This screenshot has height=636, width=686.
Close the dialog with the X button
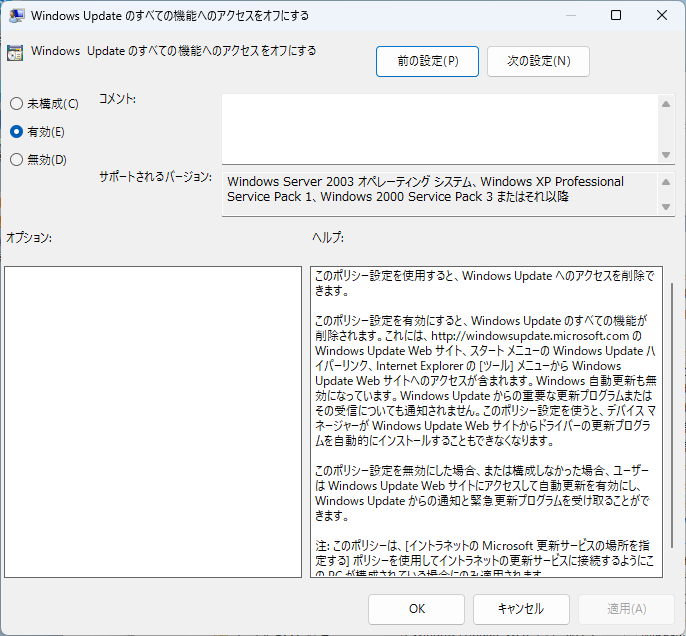661,16
